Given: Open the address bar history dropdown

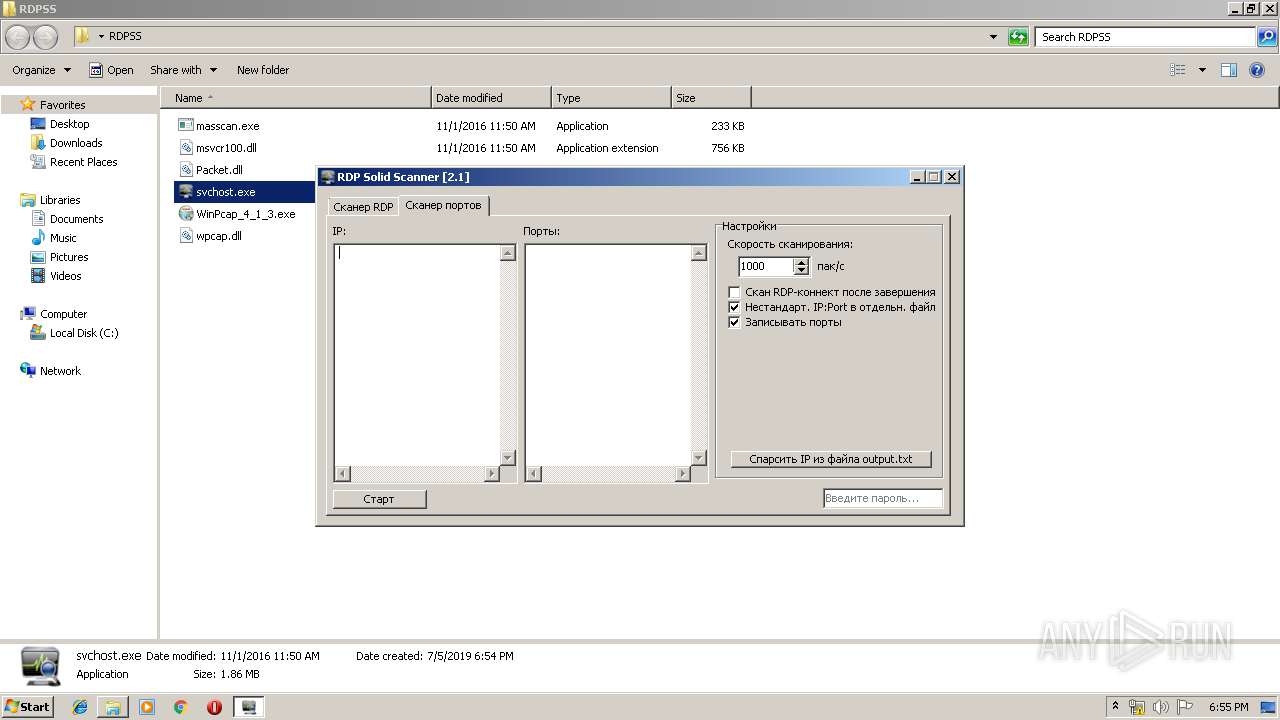Looking at the screenshot, I should coord(993,37).
